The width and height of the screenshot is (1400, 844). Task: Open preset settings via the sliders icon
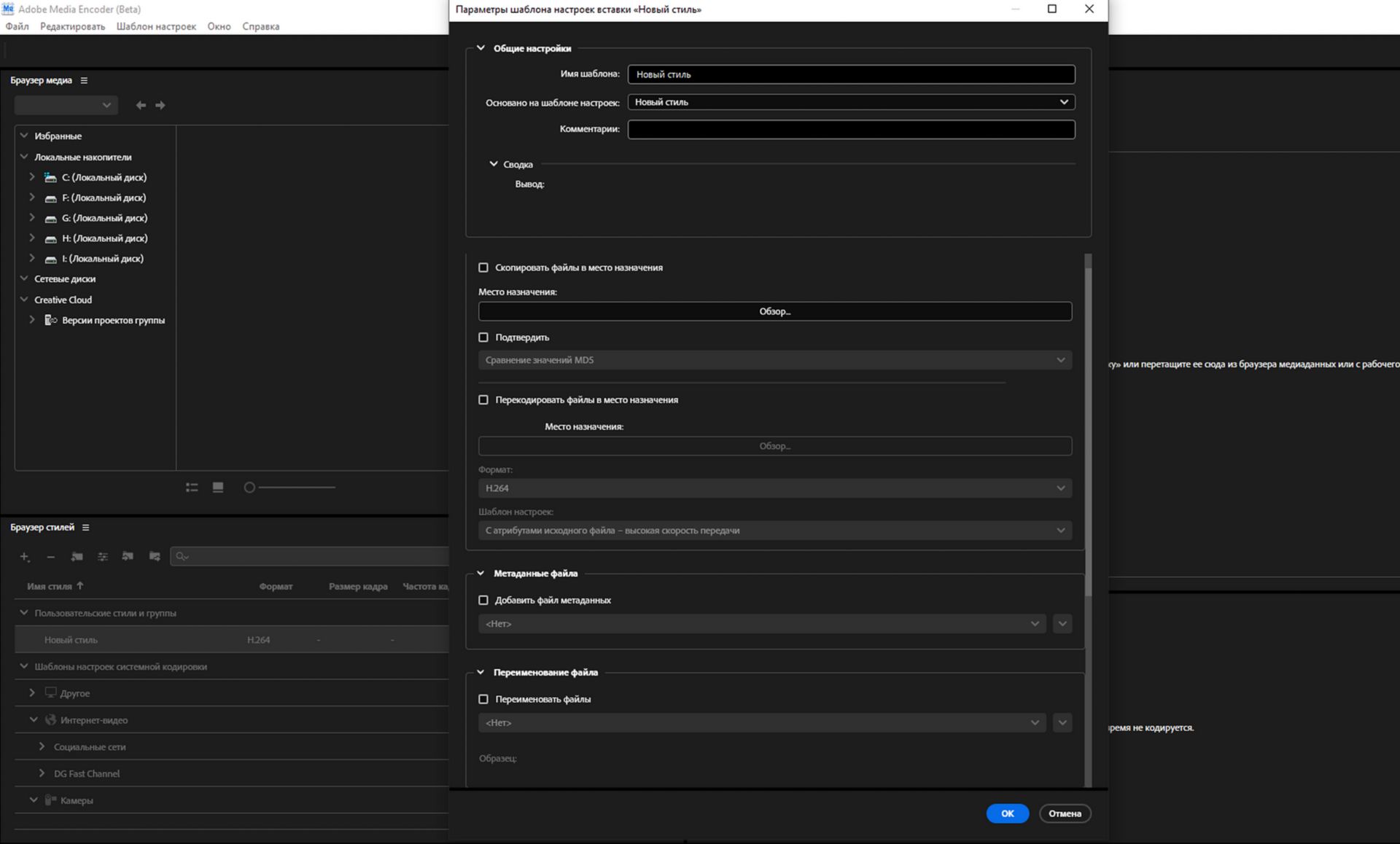pyautogui.click(x=102, y=556)
